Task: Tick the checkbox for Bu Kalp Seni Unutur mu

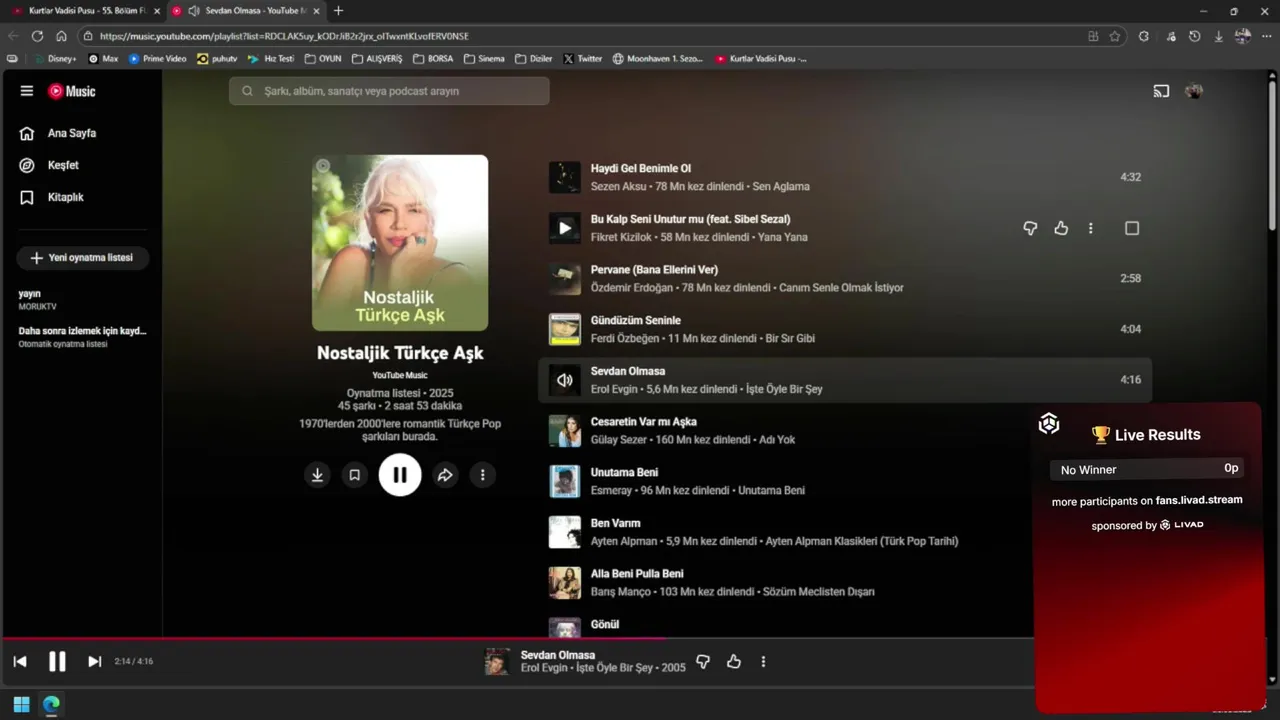Action: tap(1132, 228)
